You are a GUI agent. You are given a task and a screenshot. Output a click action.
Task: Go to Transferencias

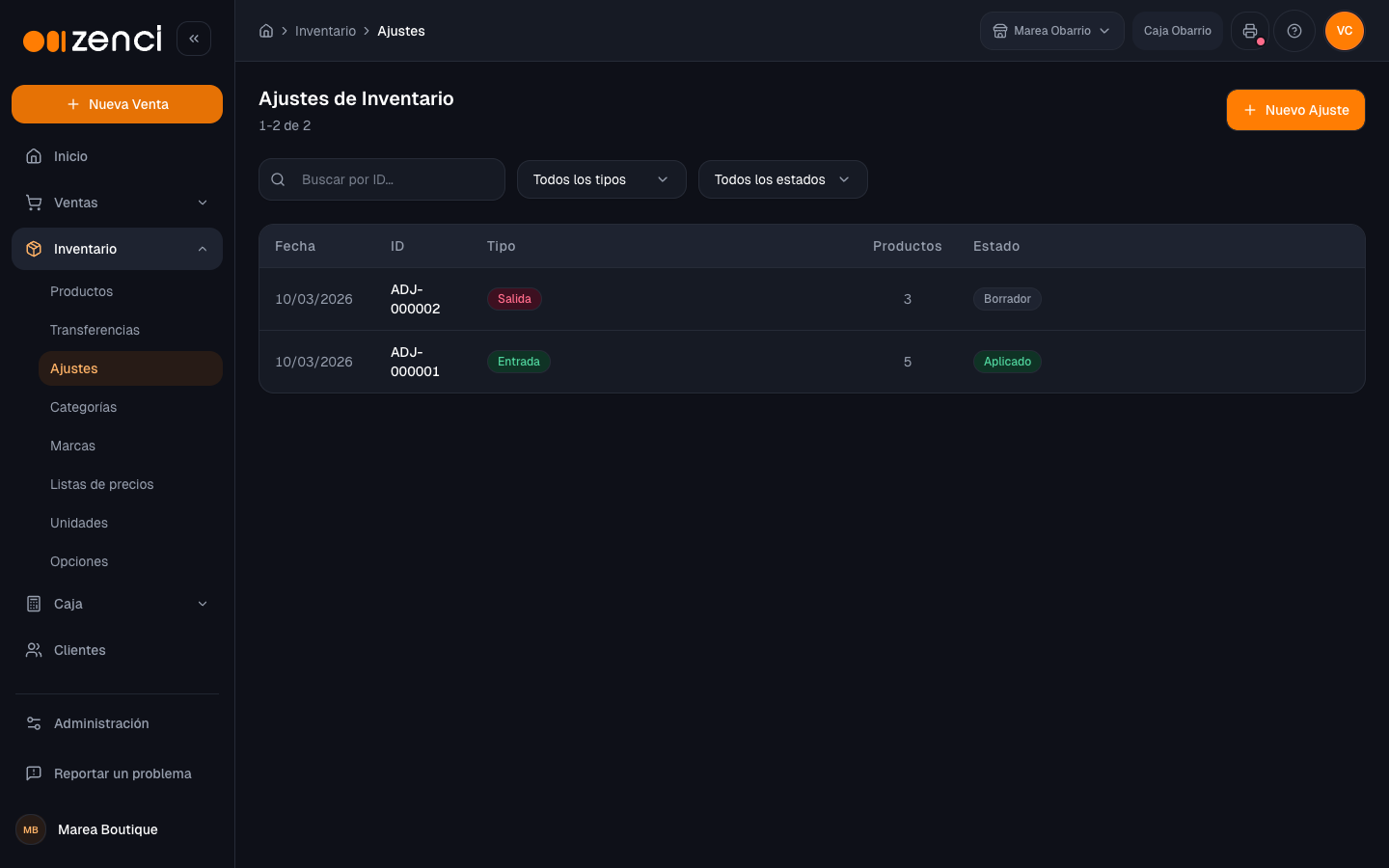click(130, 330)
